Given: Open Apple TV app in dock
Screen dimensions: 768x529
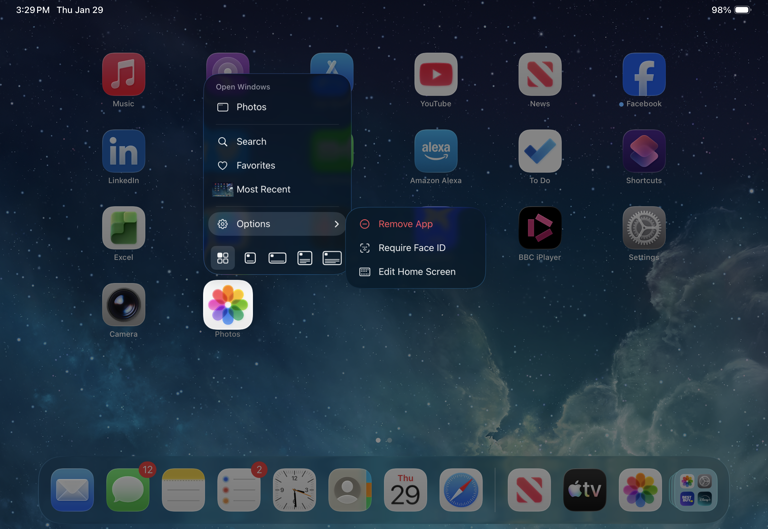Looking at the screenshot, I should click(x=585, y=490).
